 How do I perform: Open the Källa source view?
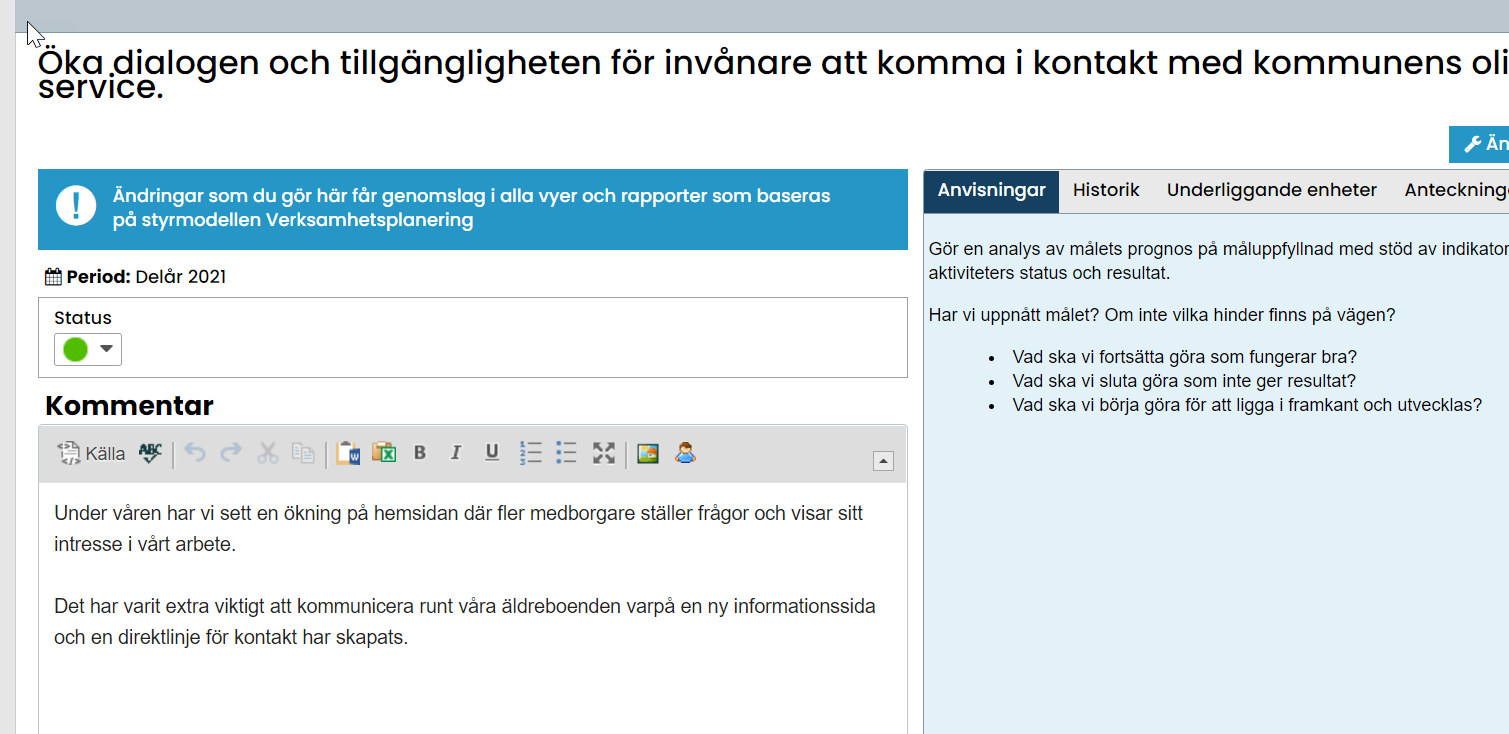pyautogui.click(x=91, y=454)
